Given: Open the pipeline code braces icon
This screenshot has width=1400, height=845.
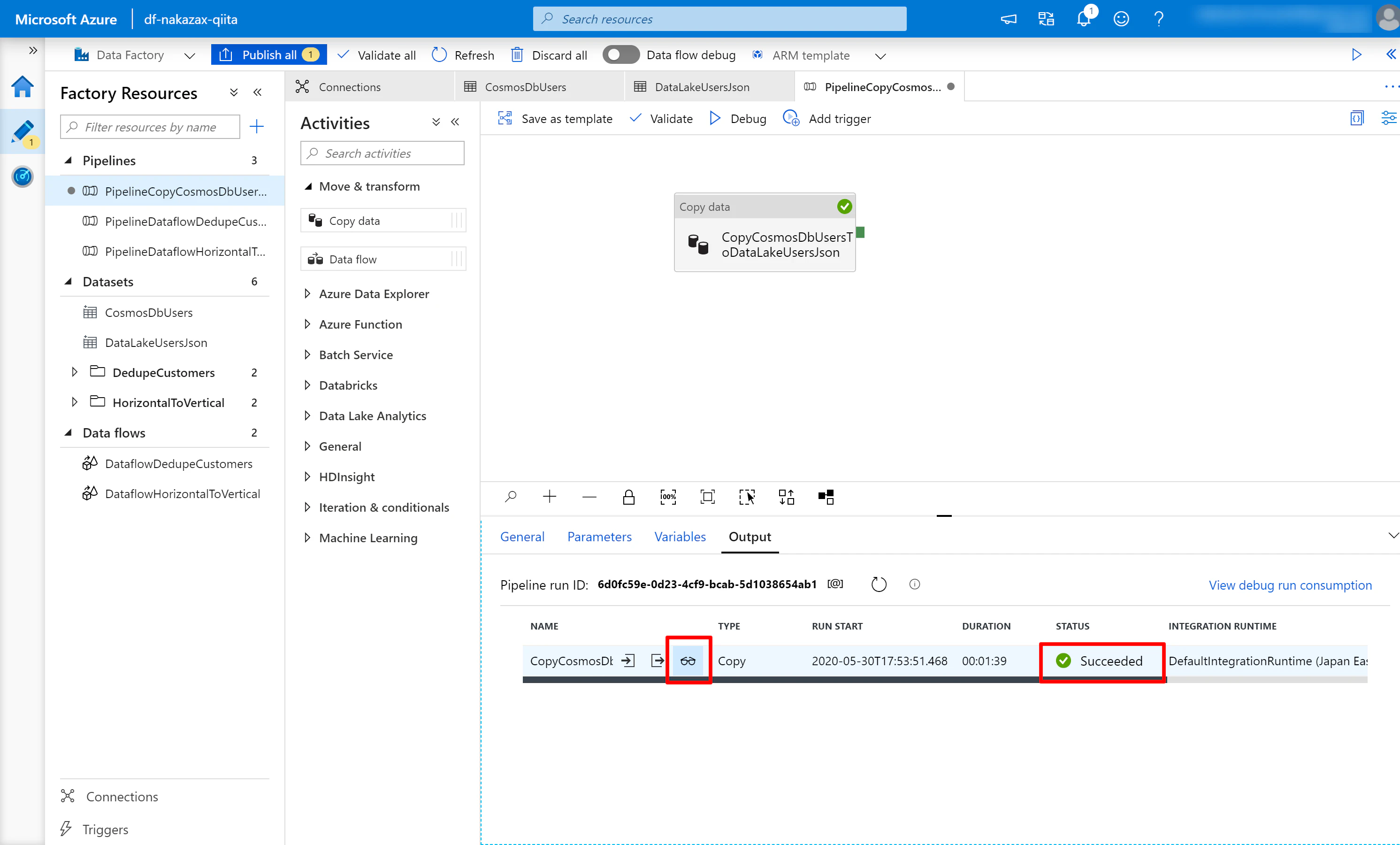Looking at the screenshot, I should [1357, 118].
